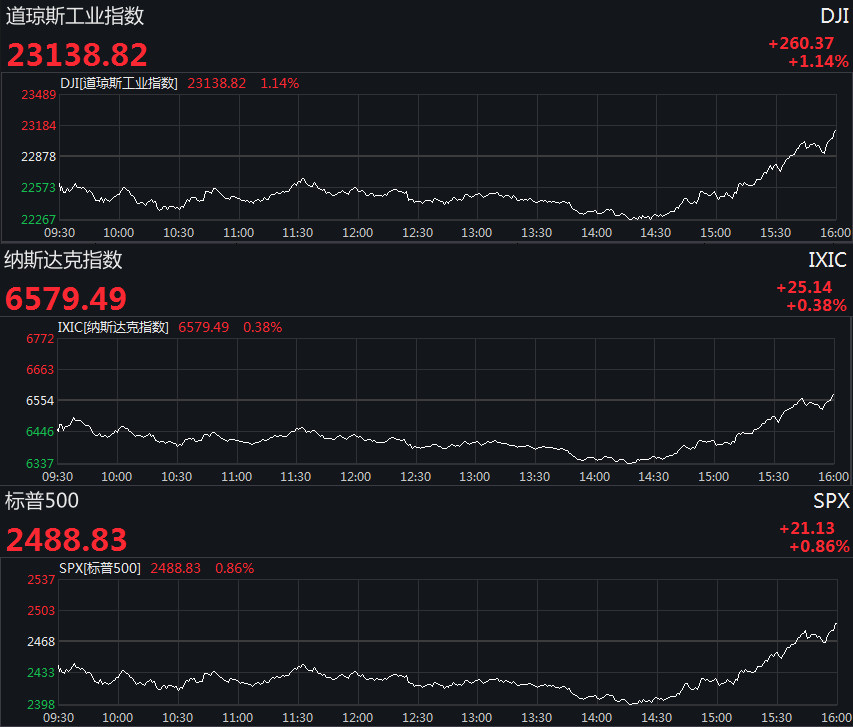Click the DJI ticker symbol
Image resolution: width=853 pixels, height=727 pixels.
coord(835,16)
